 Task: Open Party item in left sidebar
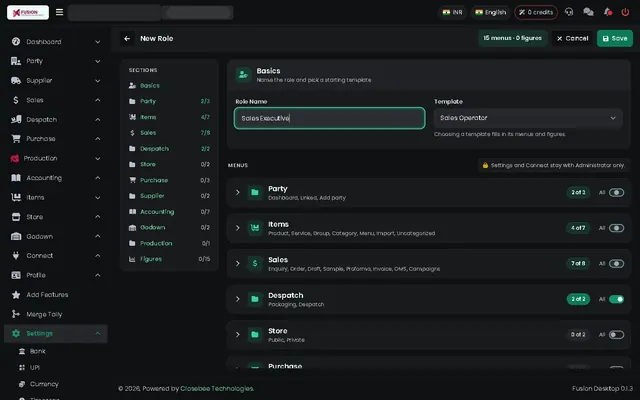point(56,61)
